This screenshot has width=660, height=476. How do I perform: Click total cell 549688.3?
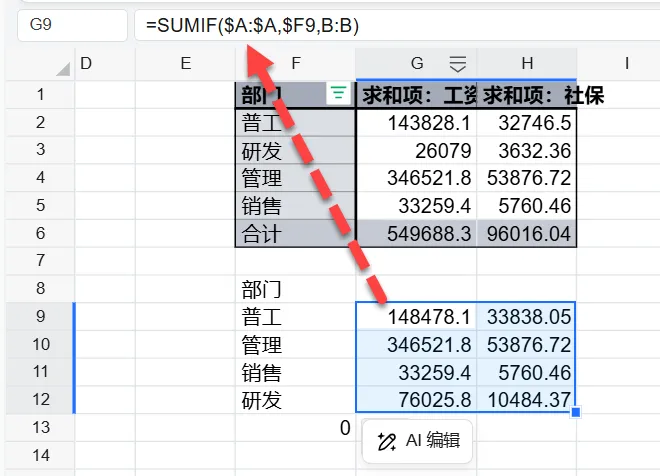coord(416,234)
